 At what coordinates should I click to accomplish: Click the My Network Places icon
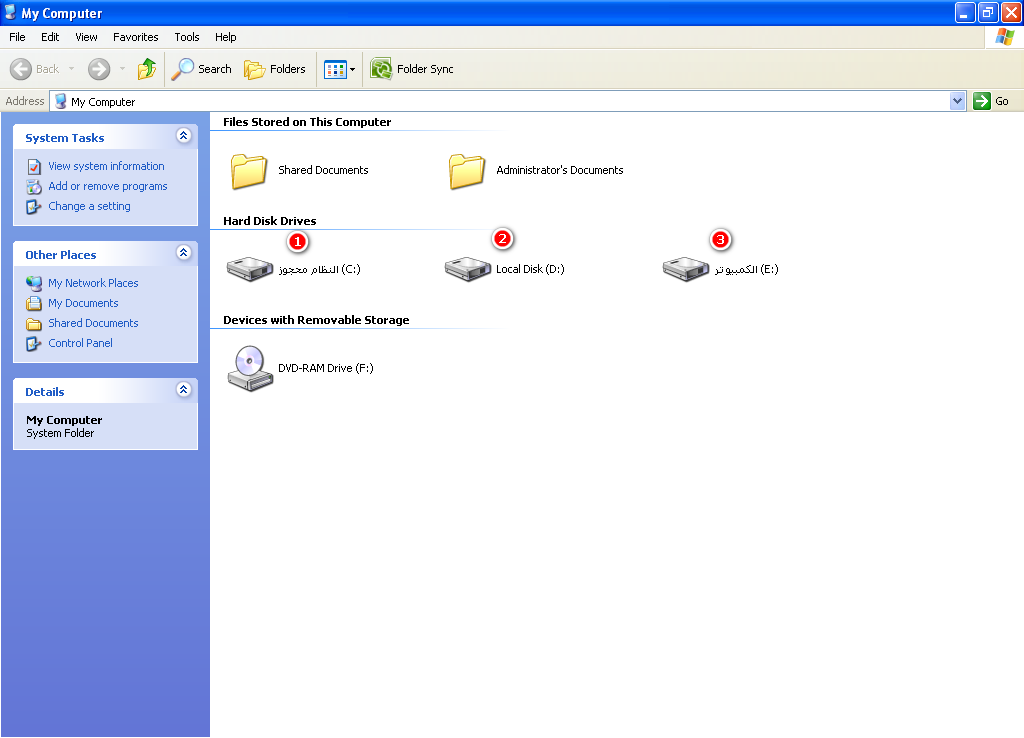coord(34,283)
